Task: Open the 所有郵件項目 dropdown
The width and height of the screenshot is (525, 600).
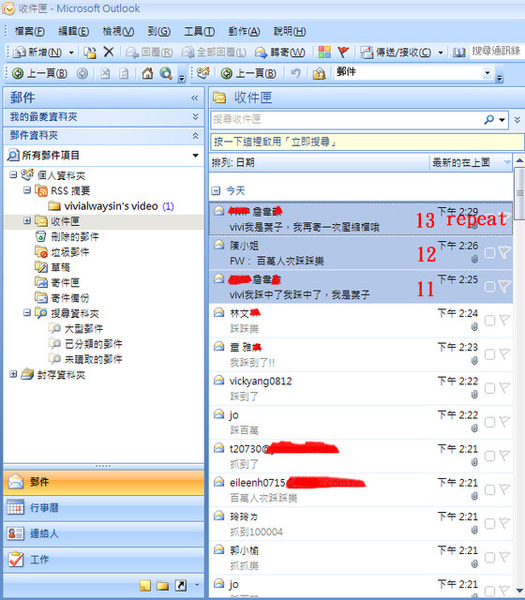Action: pos(195,155)
